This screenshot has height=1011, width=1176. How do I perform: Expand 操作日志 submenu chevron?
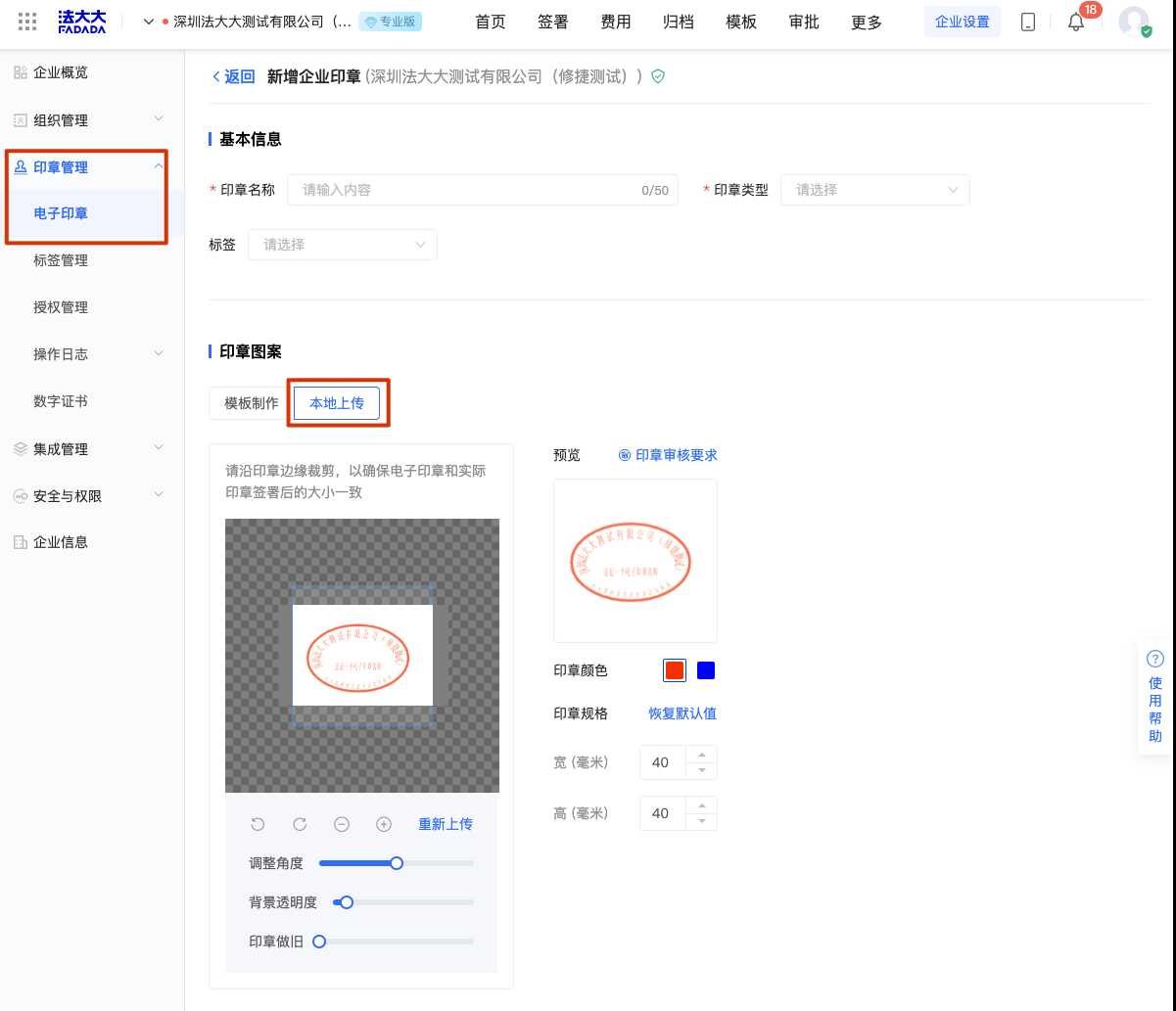click(x=159, y=353)
